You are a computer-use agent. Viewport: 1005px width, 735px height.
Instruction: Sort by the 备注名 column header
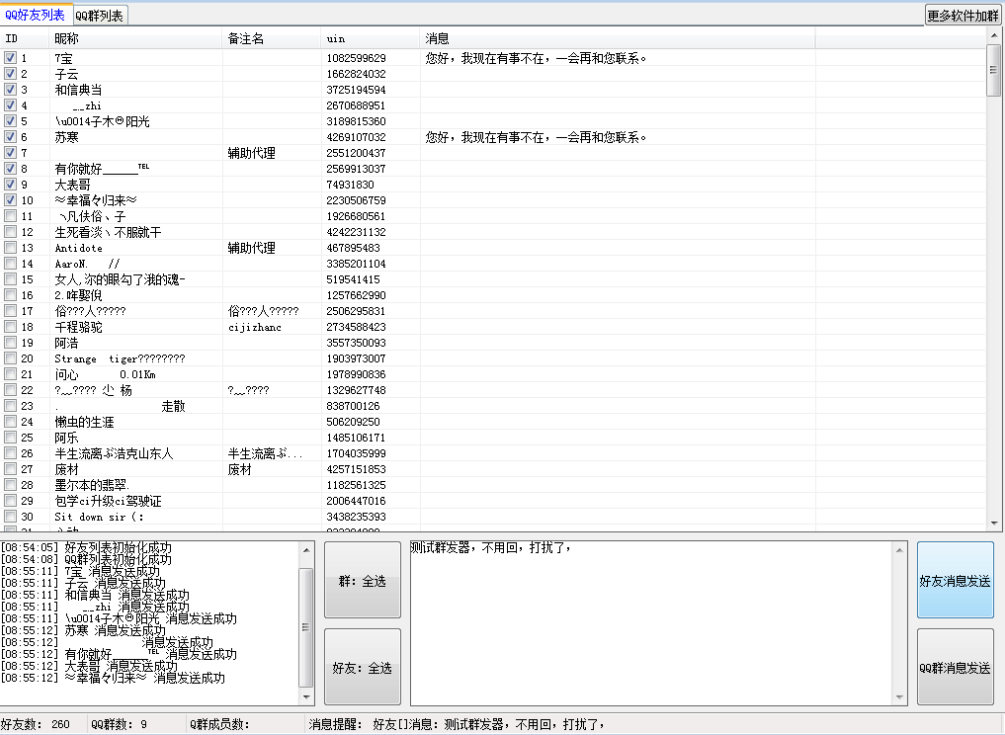[272, 38]
